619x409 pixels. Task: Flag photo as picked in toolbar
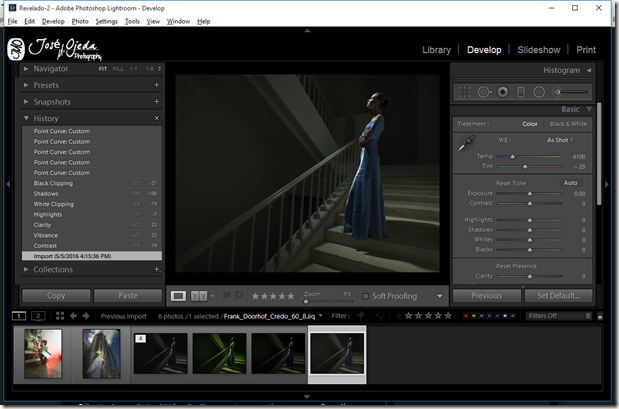pos(227,296)
